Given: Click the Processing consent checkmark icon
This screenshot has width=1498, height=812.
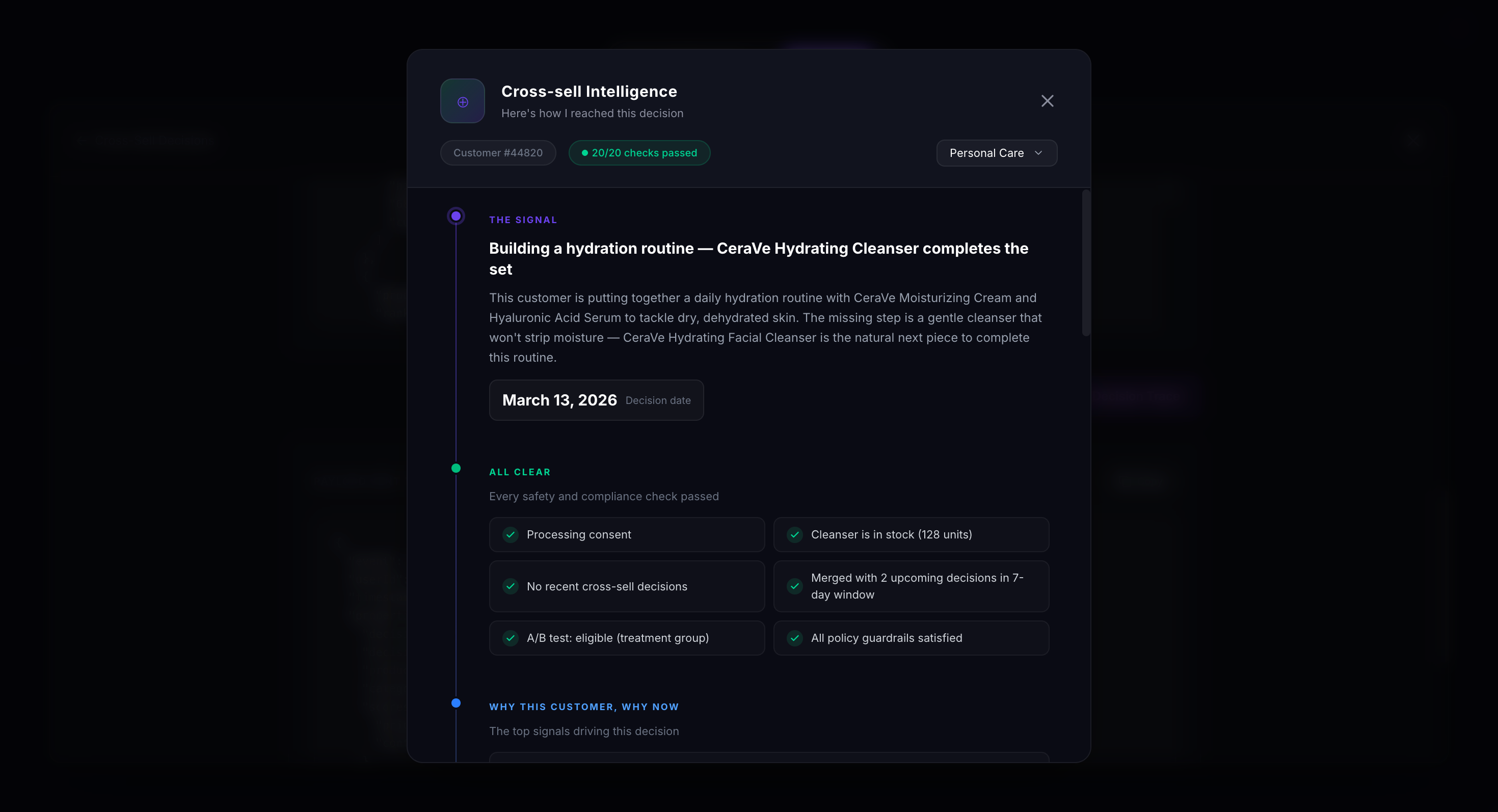Looking at the screenshot, I should click(510, 535).
